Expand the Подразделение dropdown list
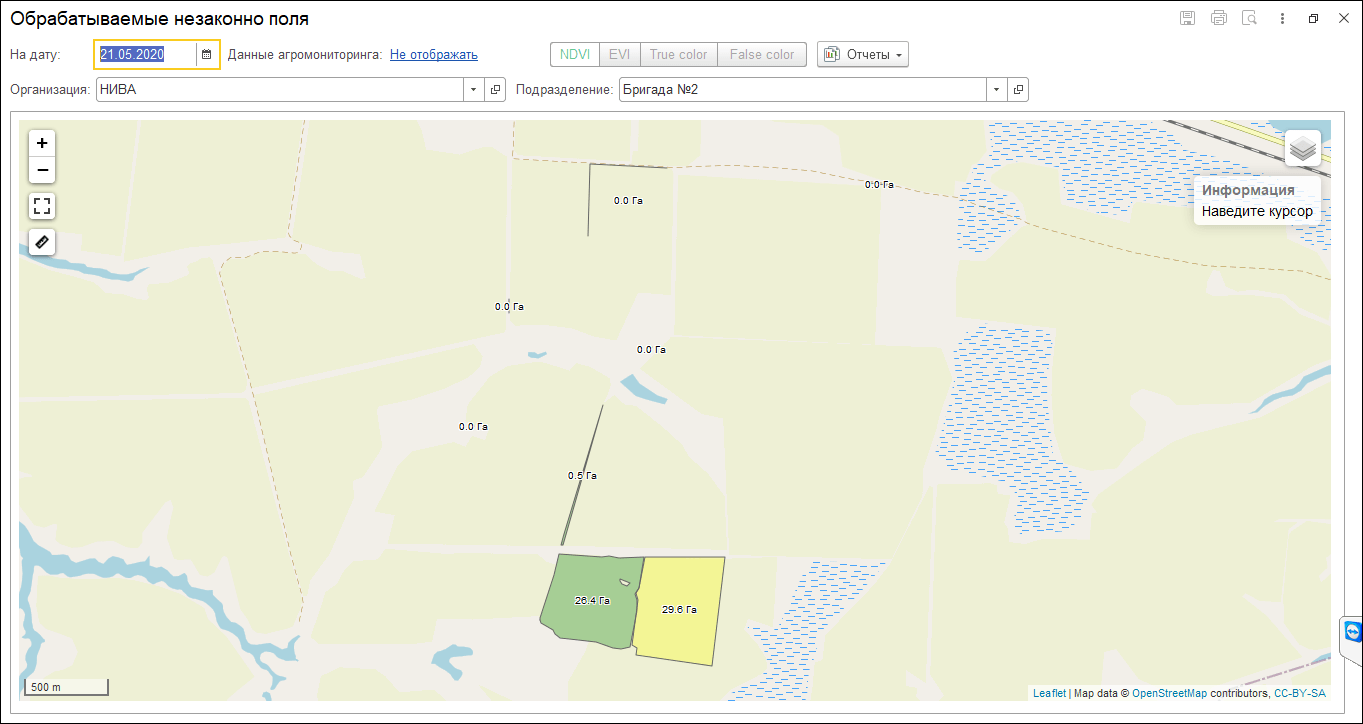1363x724 pixels. pyautogui.click(x=996, y=89)
